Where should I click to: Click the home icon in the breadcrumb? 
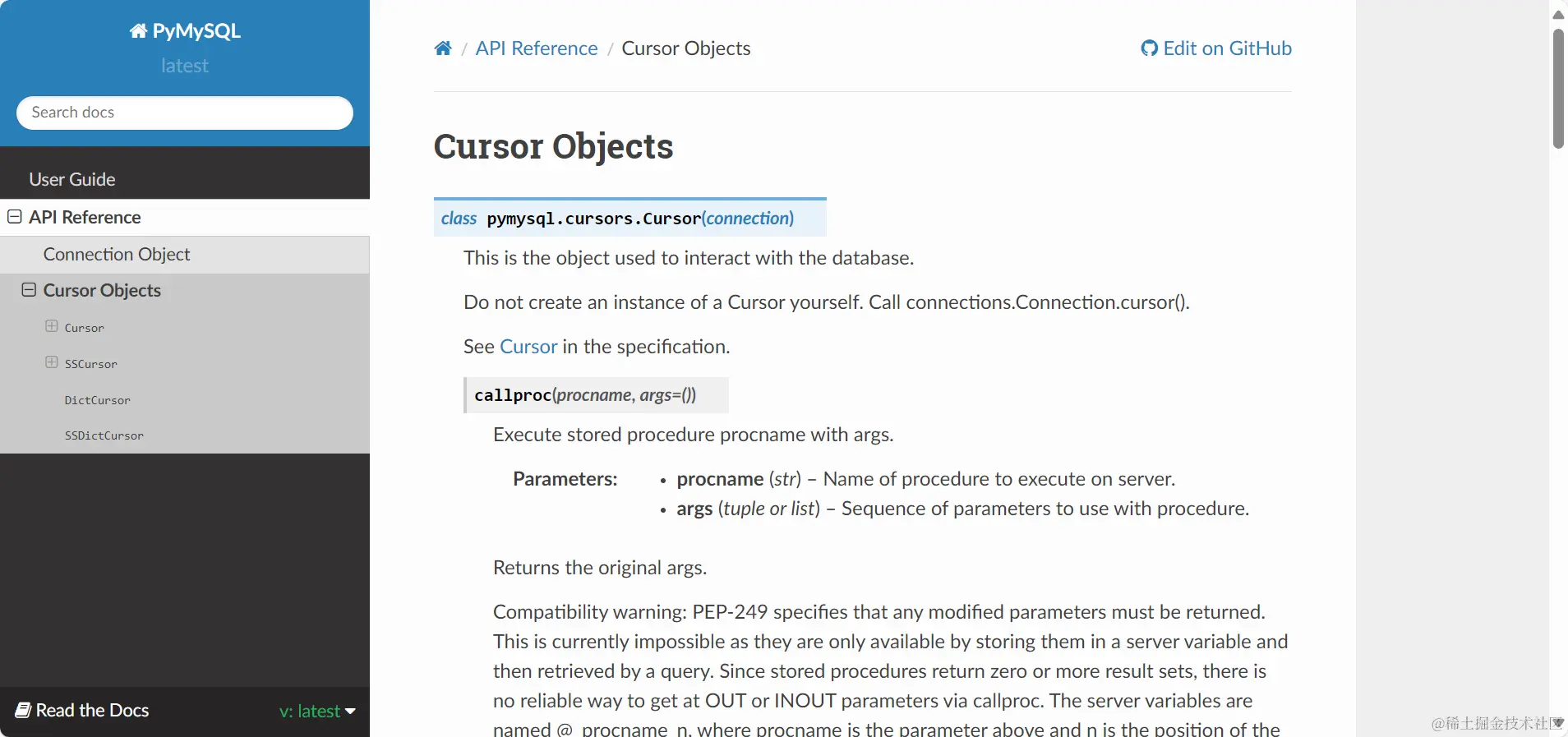point(443,48)
